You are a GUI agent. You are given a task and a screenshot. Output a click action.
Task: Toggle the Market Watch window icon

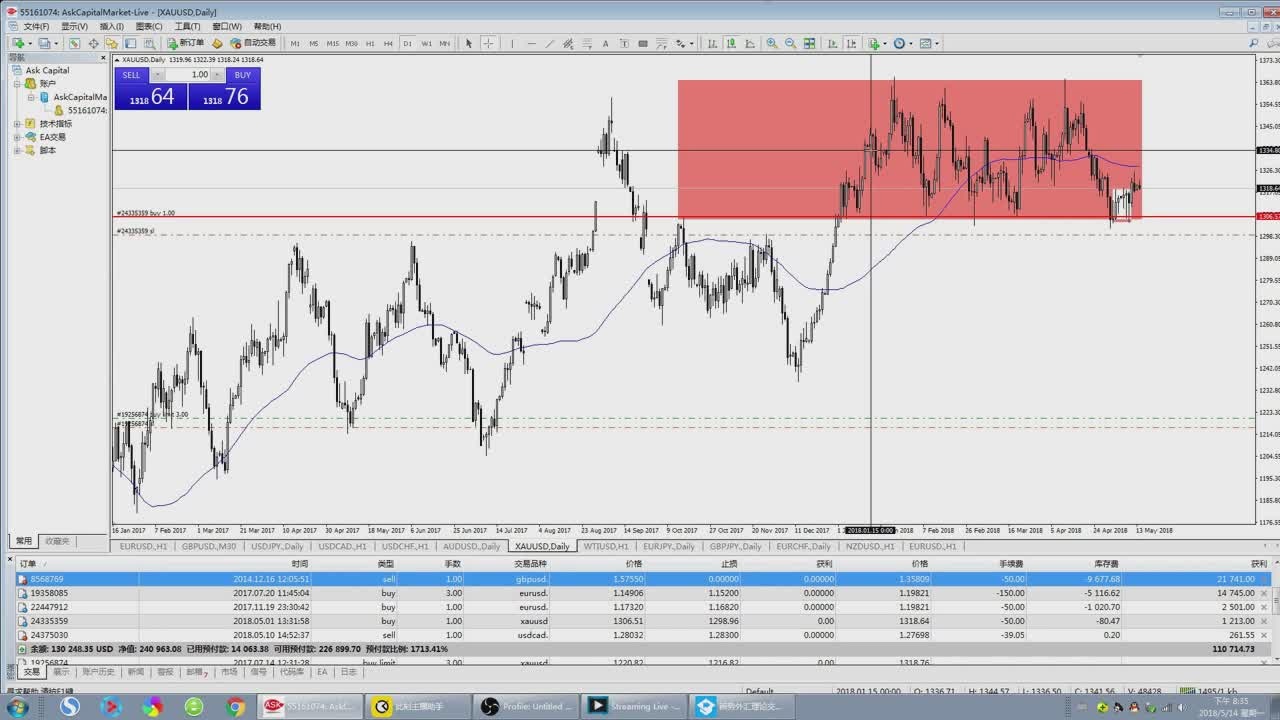coord(74,43)
